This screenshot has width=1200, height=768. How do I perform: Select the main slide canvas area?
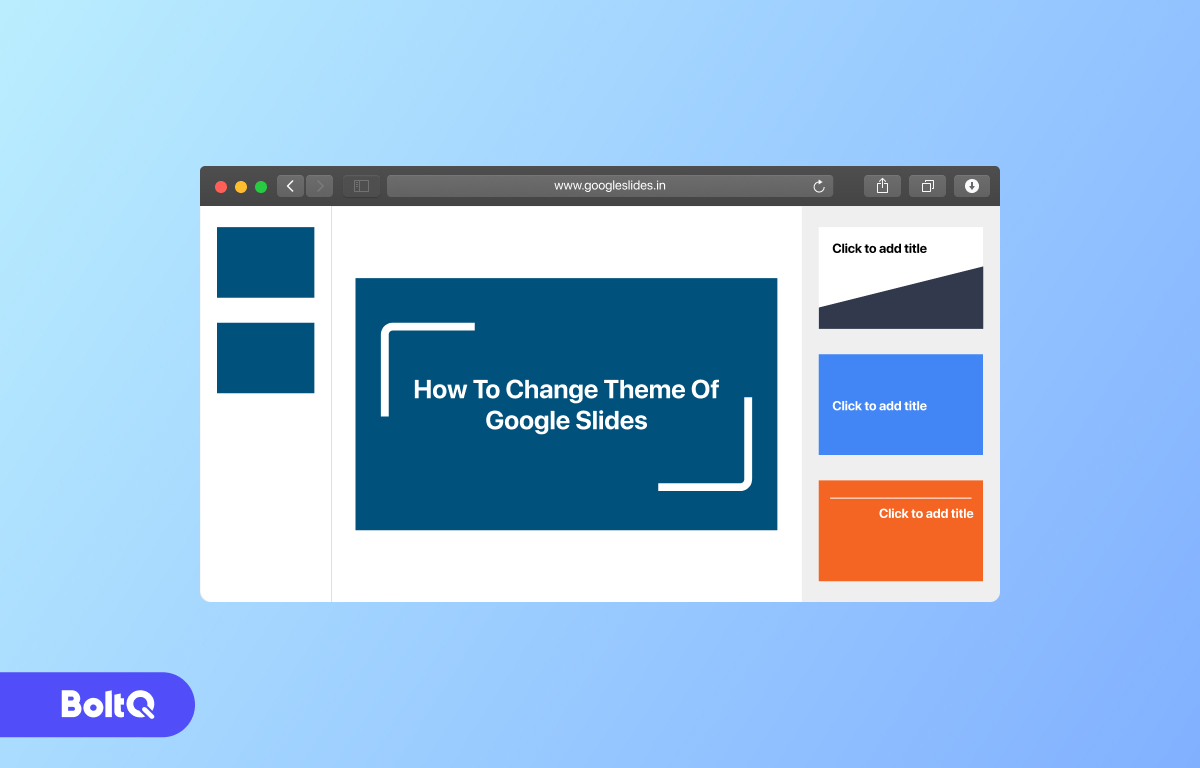pos(566,404)
